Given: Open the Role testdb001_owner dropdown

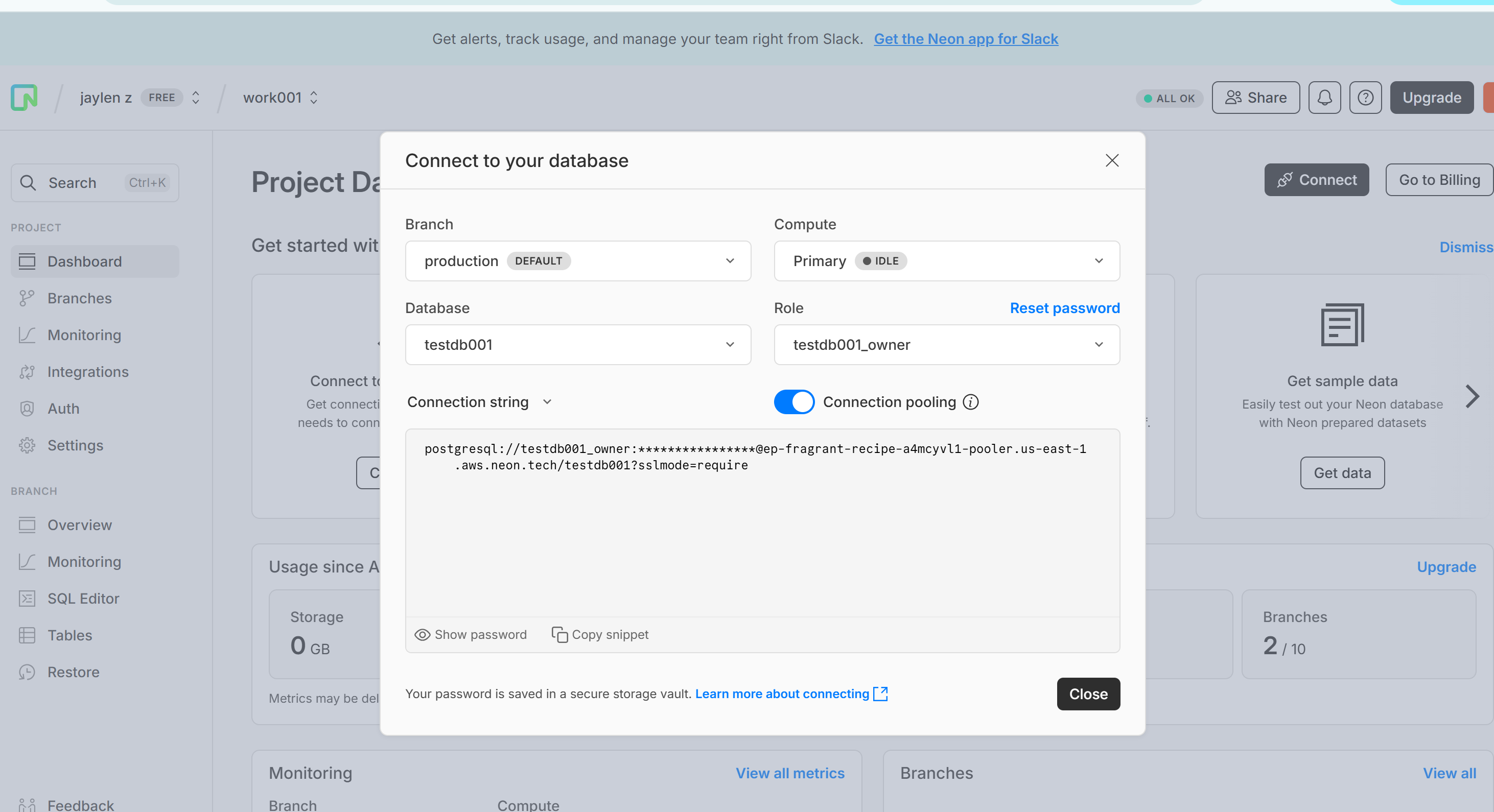Looking at the screenshot, I should (x=946, y=344).
